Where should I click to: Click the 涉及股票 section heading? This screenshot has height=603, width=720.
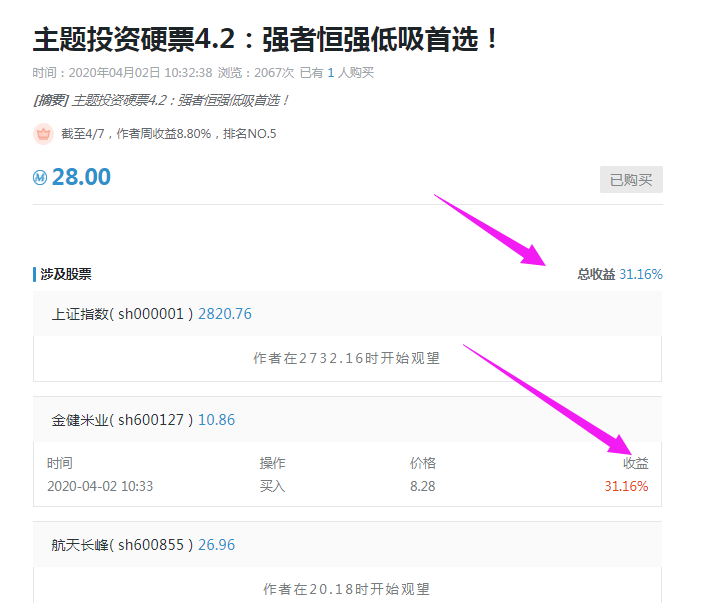point(66,274)
